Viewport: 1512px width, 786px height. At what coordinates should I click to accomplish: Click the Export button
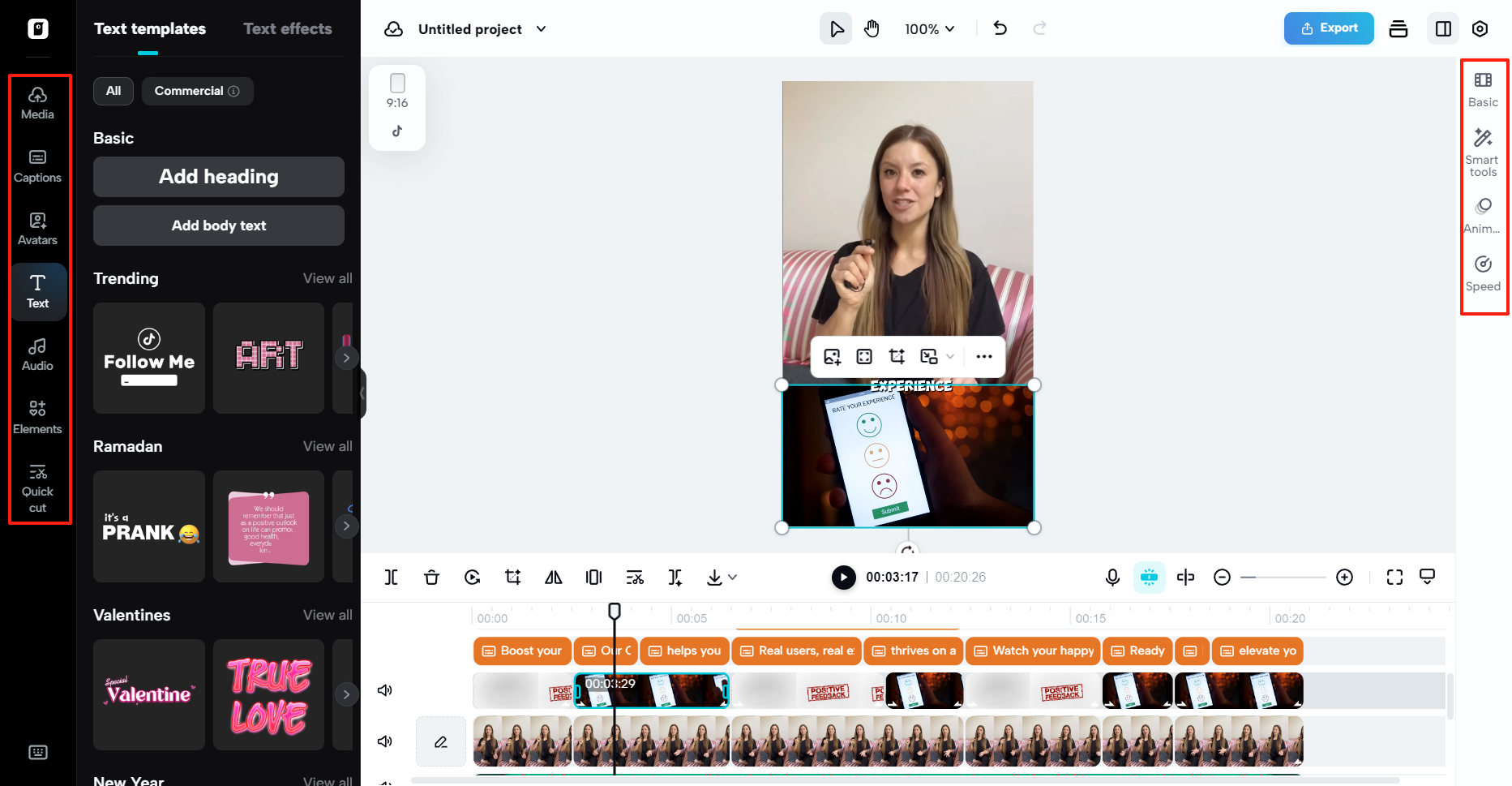[x=1328, y=28]
